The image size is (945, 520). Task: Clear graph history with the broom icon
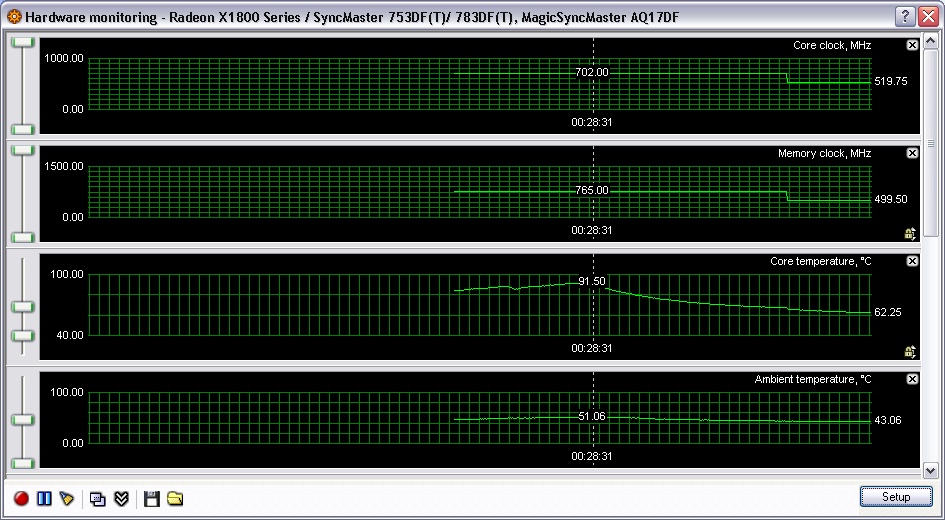[66, 498]
